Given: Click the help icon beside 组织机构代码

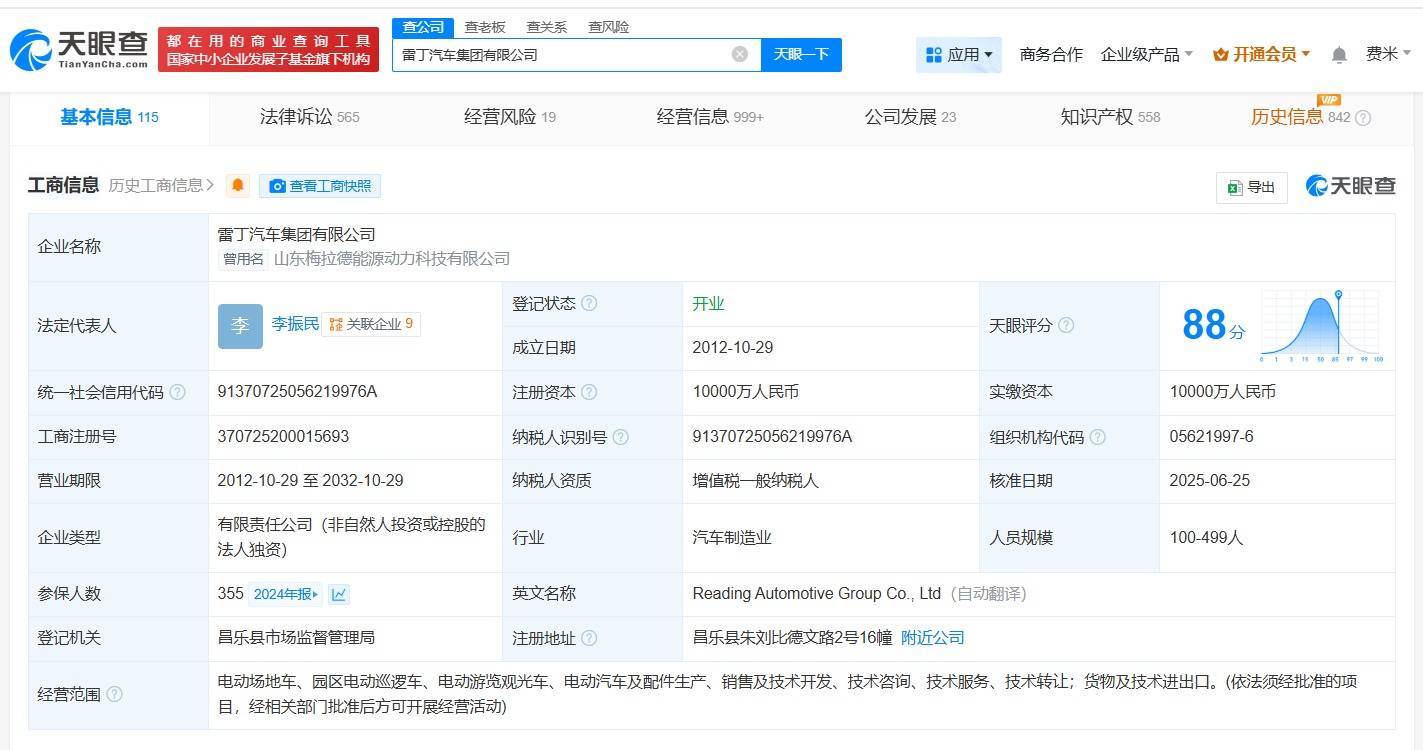Looking at the screenshot, I should [1097, 437].
